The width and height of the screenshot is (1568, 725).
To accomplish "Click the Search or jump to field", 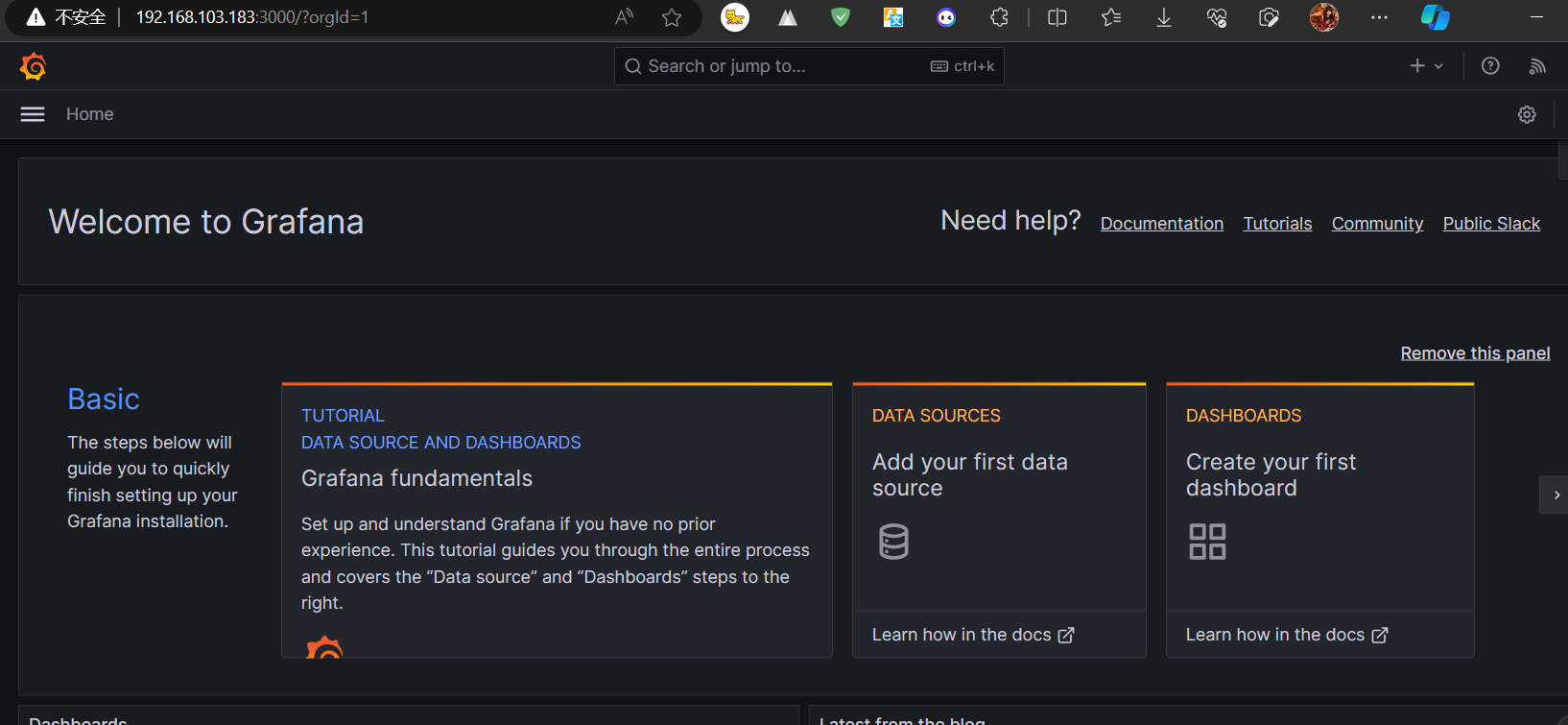I will click(809, 66).
